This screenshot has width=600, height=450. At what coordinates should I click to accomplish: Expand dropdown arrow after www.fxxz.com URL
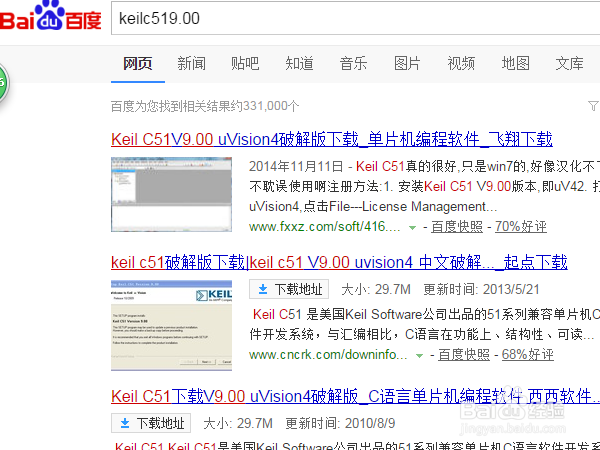pyautogui.click(x=412, y=228)
